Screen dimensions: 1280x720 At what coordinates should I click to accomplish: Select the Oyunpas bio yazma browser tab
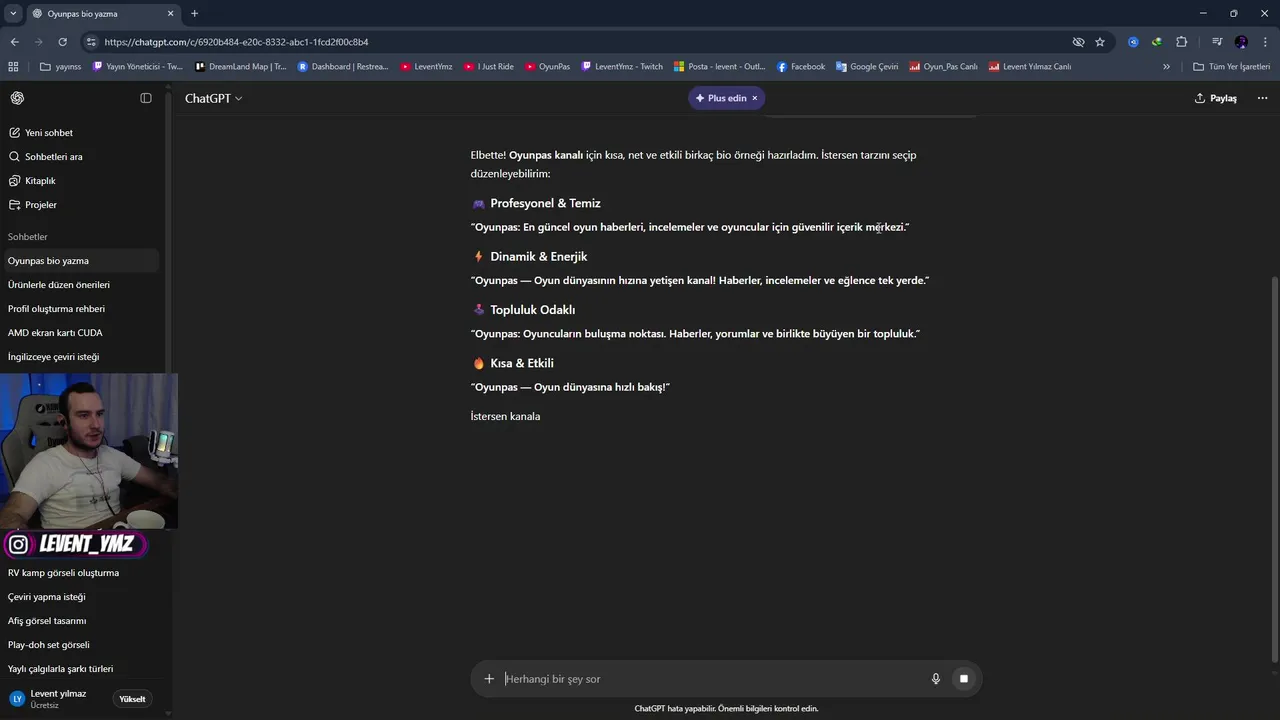point(103,14)
